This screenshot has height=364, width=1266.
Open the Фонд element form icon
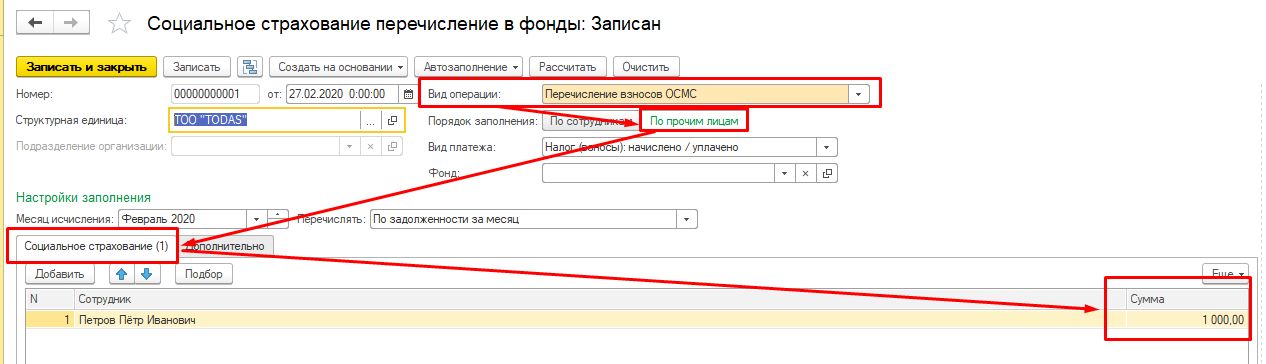(828, 173)
